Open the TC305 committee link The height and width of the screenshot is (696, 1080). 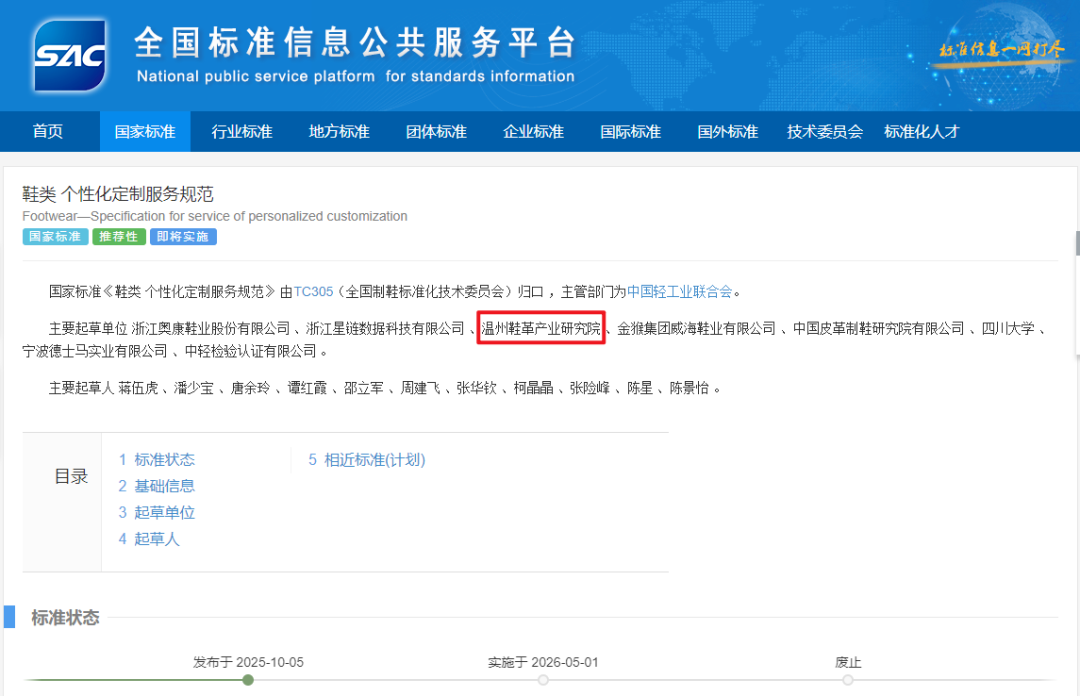coord(316,291)
